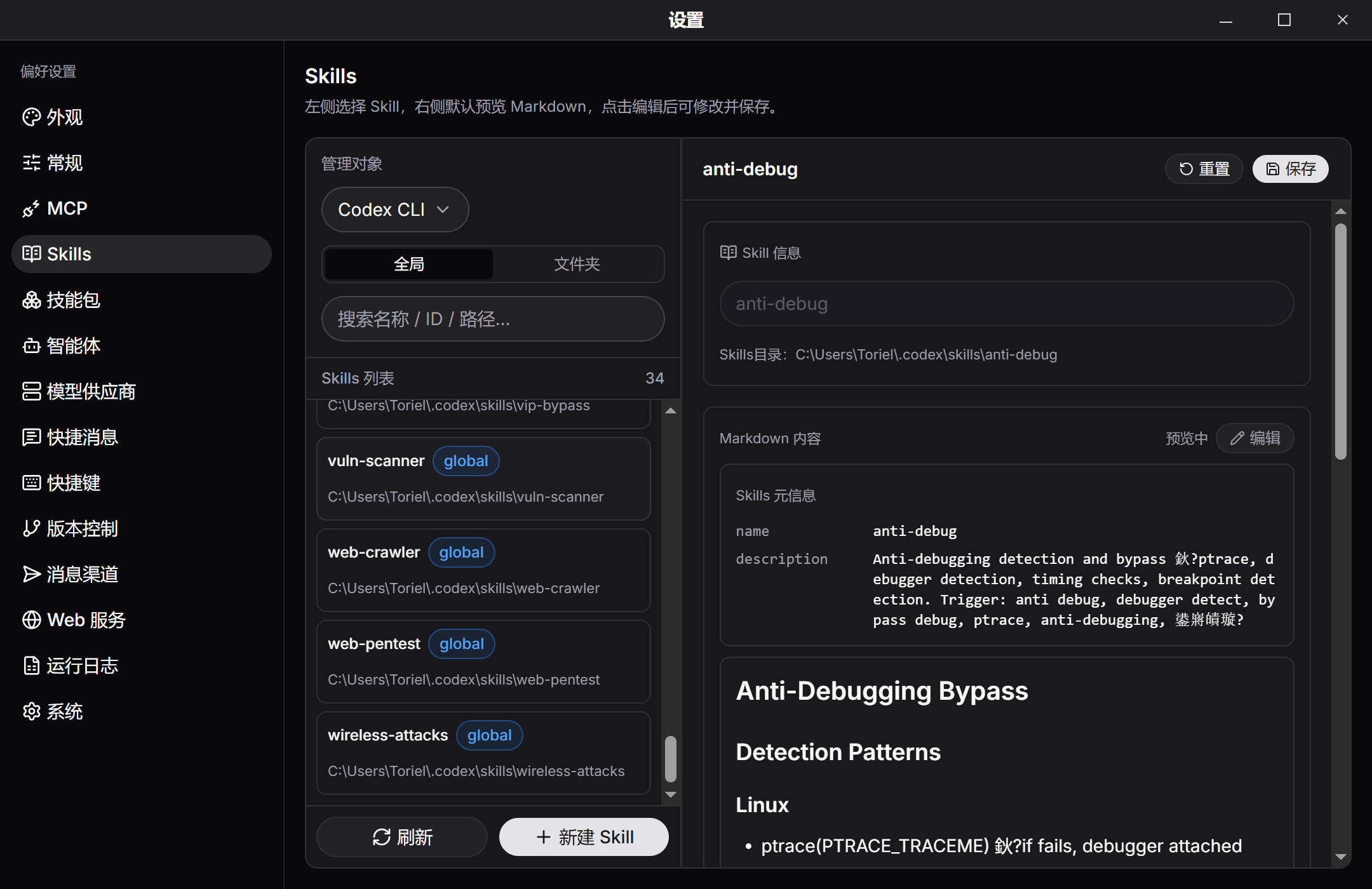This screenshot has height=889, width=1372.
Task: Click the Skills book icon in sidebar
Action: tap(31, 254)
